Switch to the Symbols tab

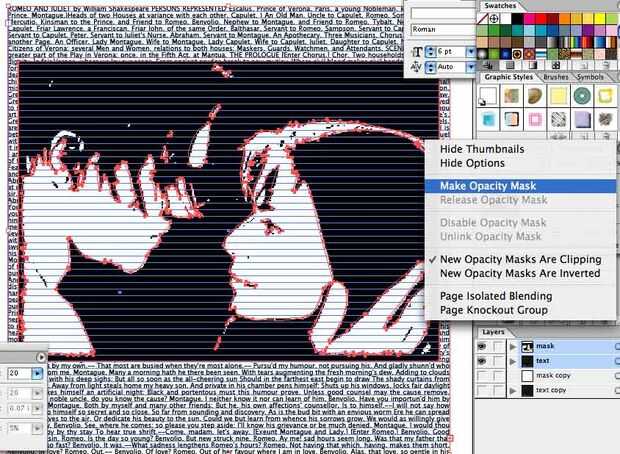[x=590, y=77]
